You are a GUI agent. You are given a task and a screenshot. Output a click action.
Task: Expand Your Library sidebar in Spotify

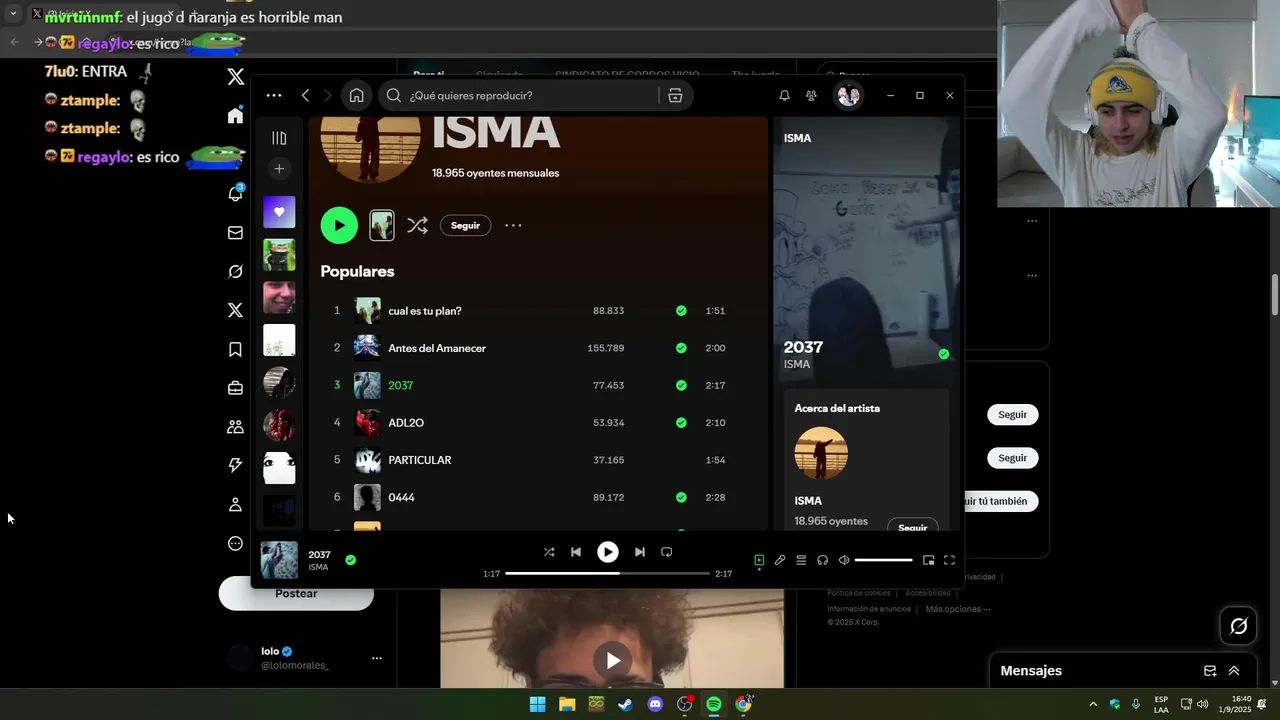coord(279,138)
